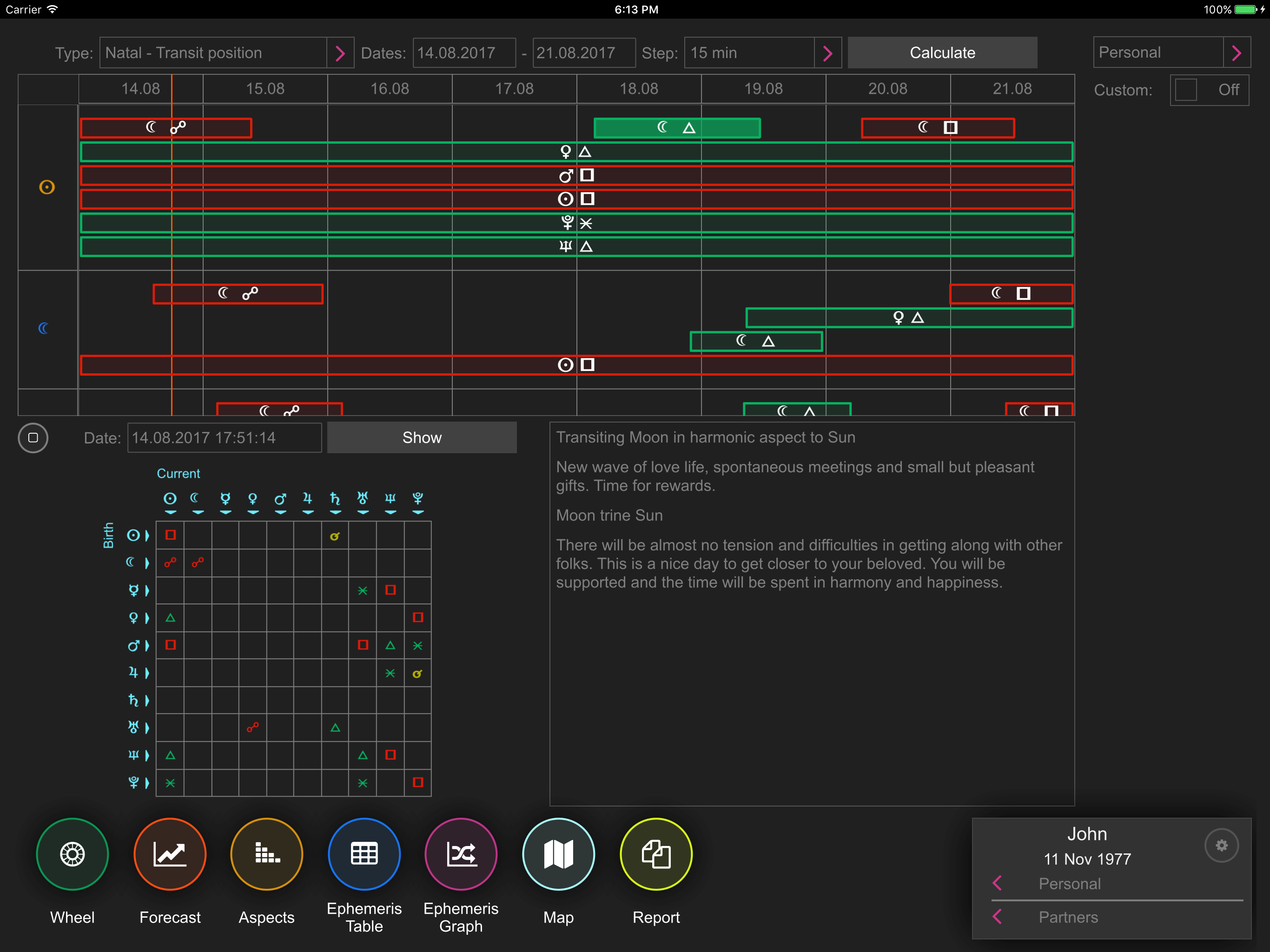Tap the orange Sun icon beside the timeline

coord(46,187)
